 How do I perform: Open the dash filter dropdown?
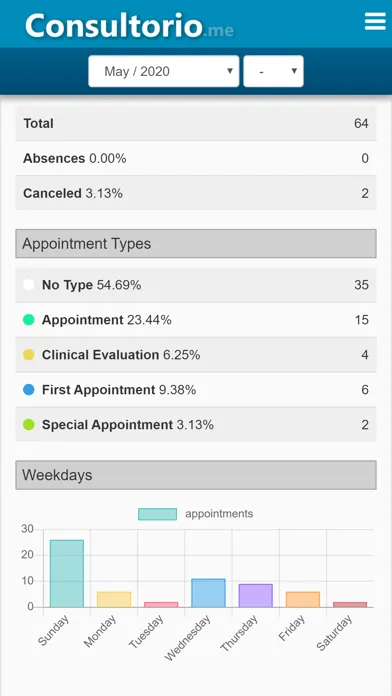273,71
